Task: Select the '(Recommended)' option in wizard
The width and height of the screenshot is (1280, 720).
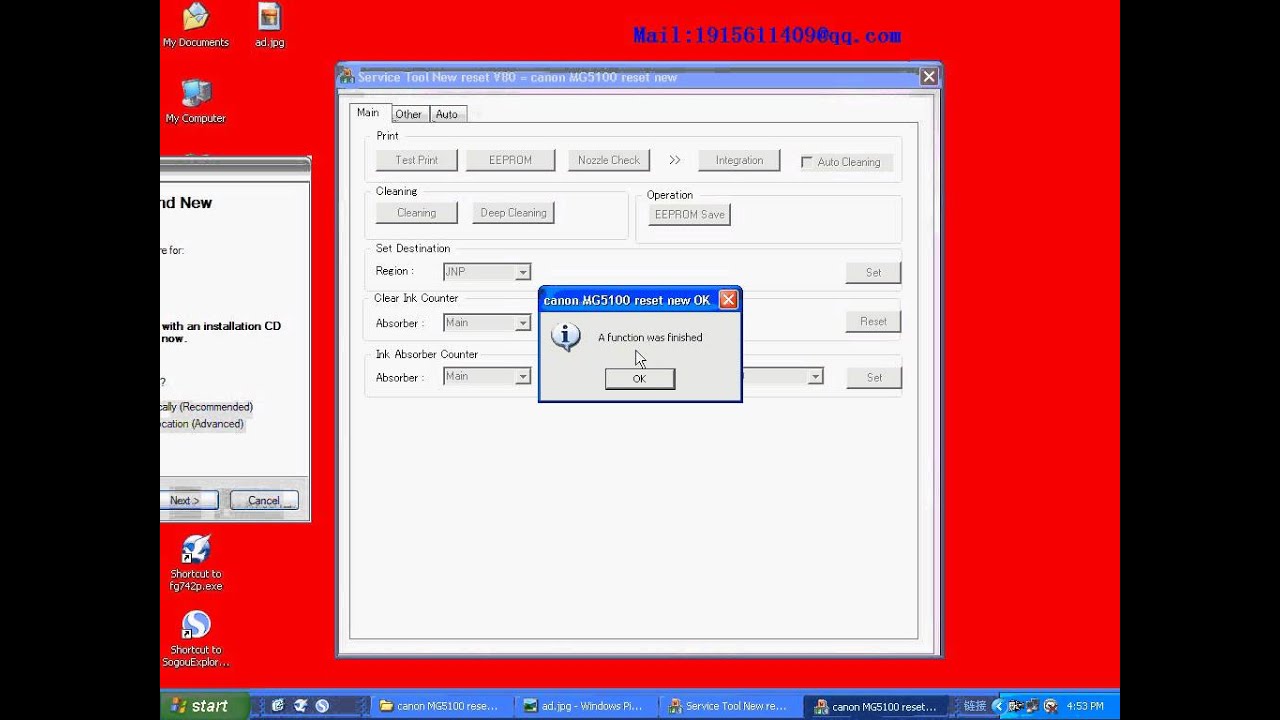Action: click(x=207, y=407)
